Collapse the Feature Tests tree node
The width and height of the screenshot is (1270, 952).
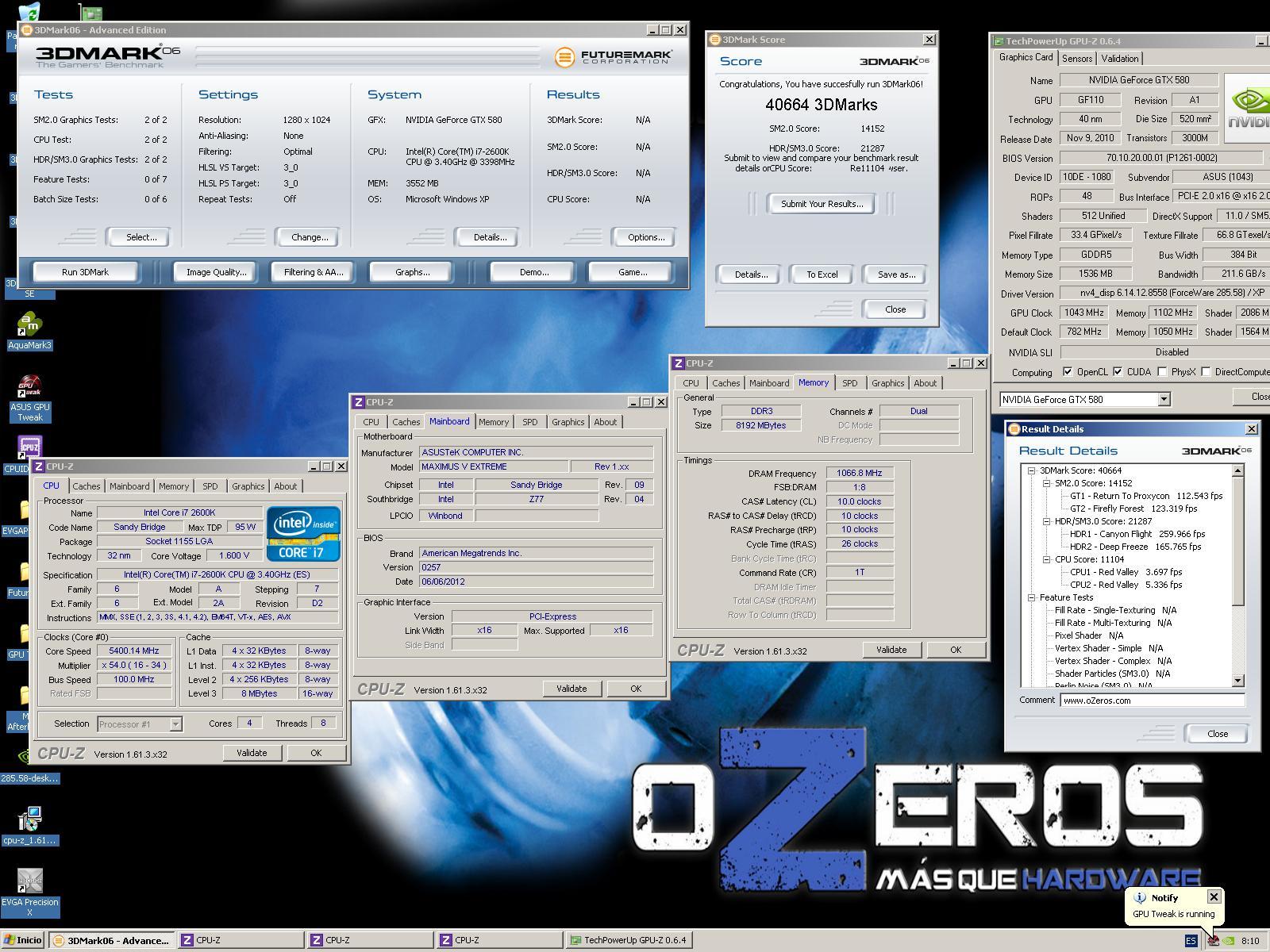(x=1032, y=597)
